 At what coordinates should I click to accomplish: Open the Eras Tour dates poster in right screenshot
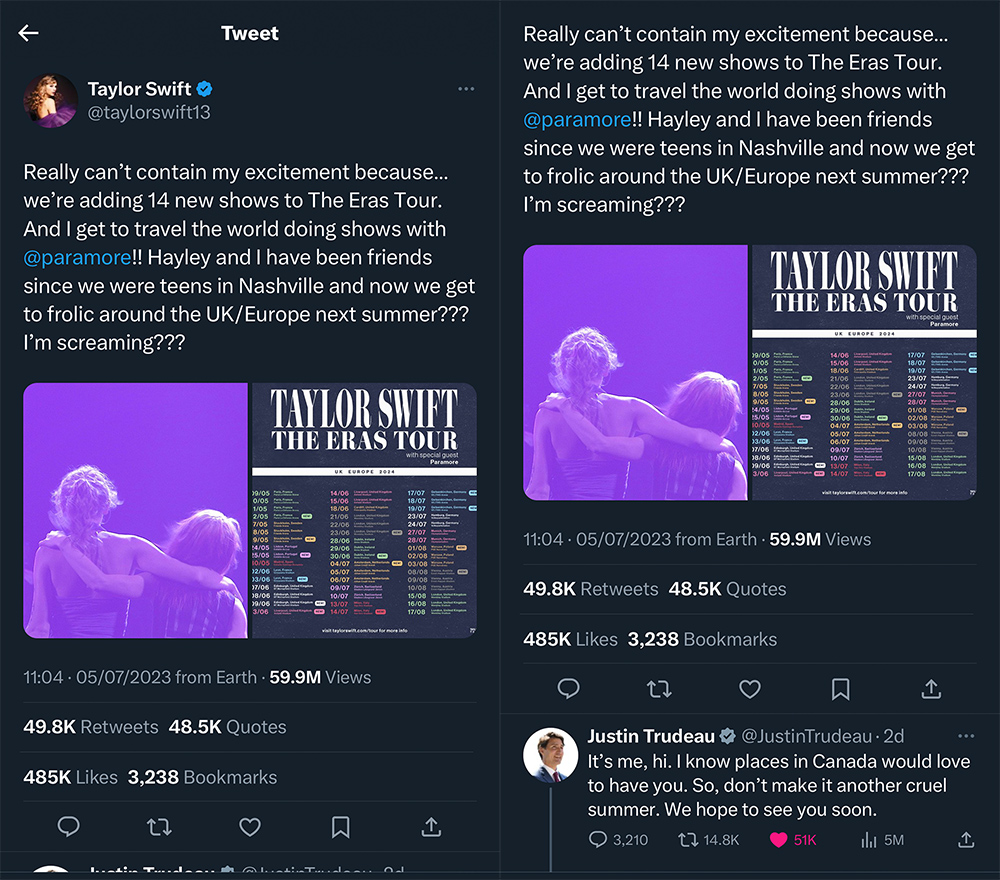click(863, 372)
